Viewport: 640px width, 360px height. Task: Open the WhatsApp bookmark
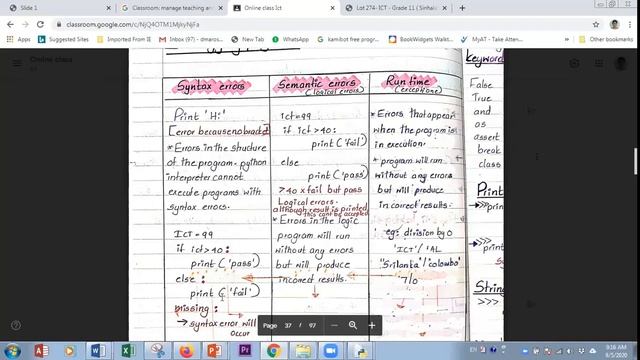tap(291, 39)
